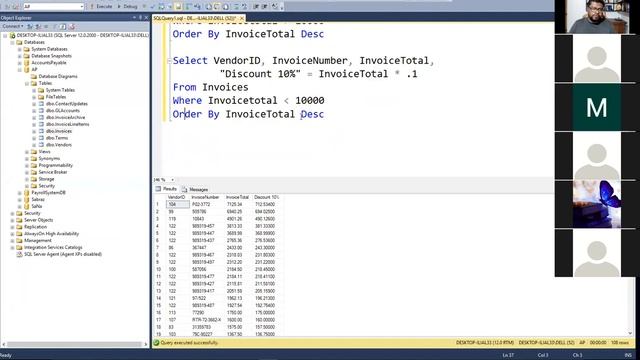The height and width of the screenshot is (360, 640).
Task: Click the participant tile with letter M
Action: (x=596, y=107)
